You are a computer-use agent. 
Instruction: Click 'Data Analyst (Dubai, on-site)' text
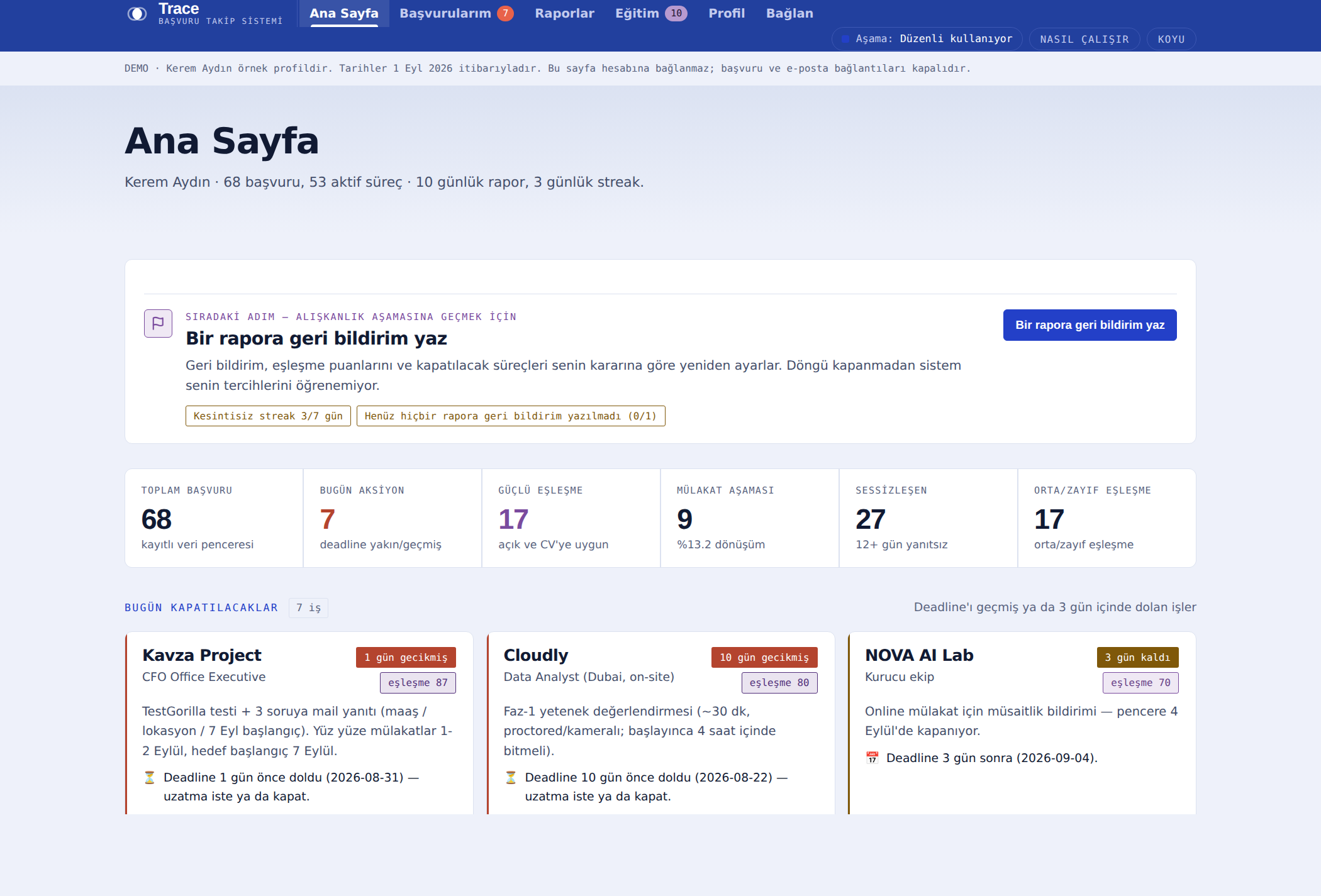589,677
